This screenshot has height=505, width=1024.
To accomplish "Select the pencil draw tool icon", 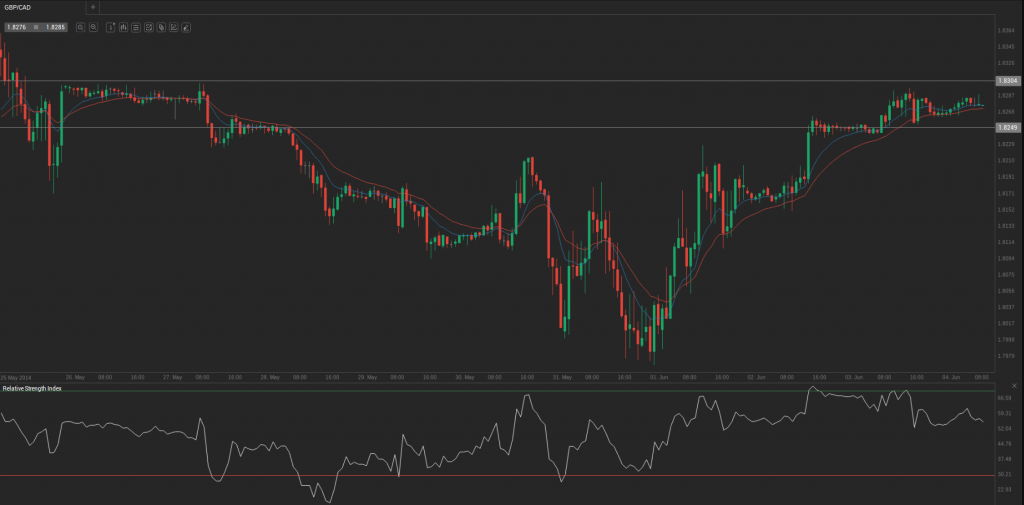I will [186, 27].
